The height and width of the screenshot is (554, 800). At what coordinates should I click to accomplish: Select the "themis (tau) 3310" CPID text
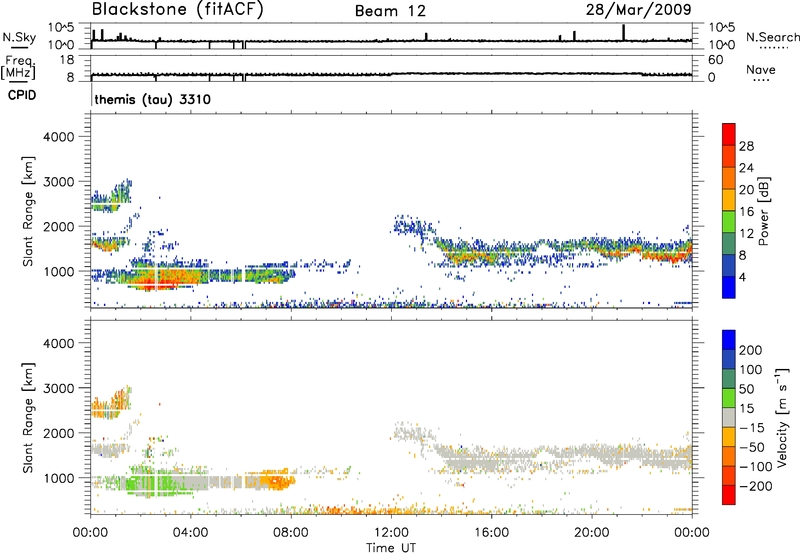point(153,99)
